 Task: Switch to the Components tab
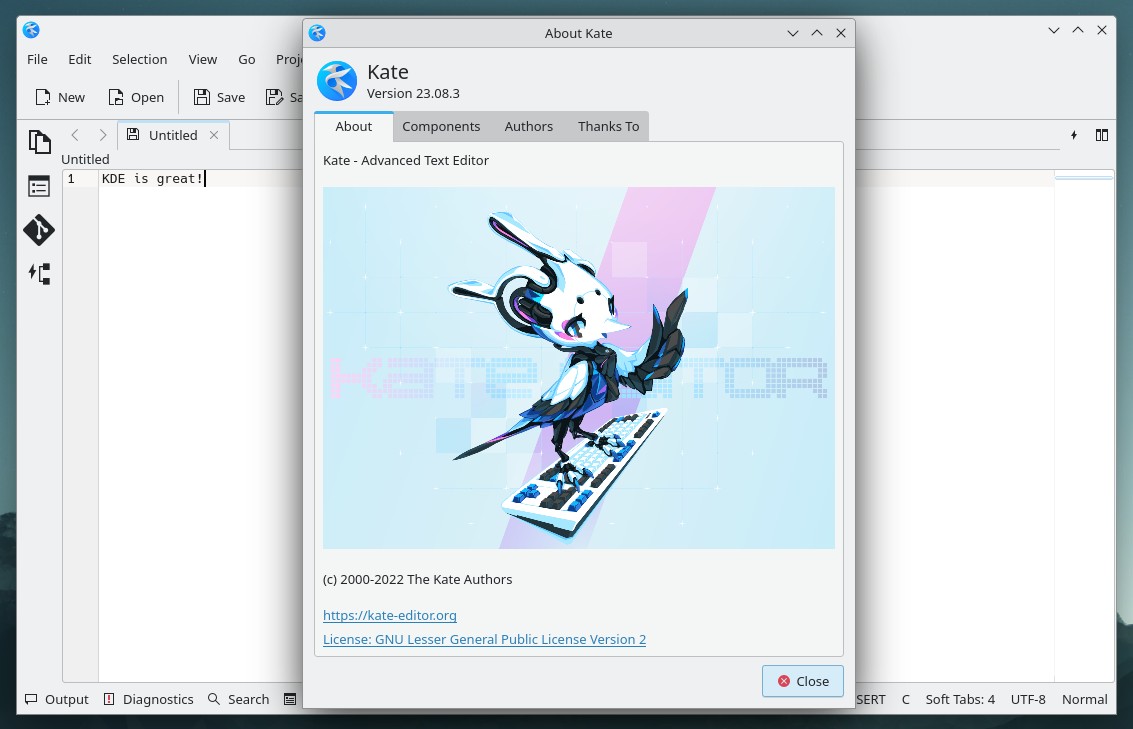(441, 126)
